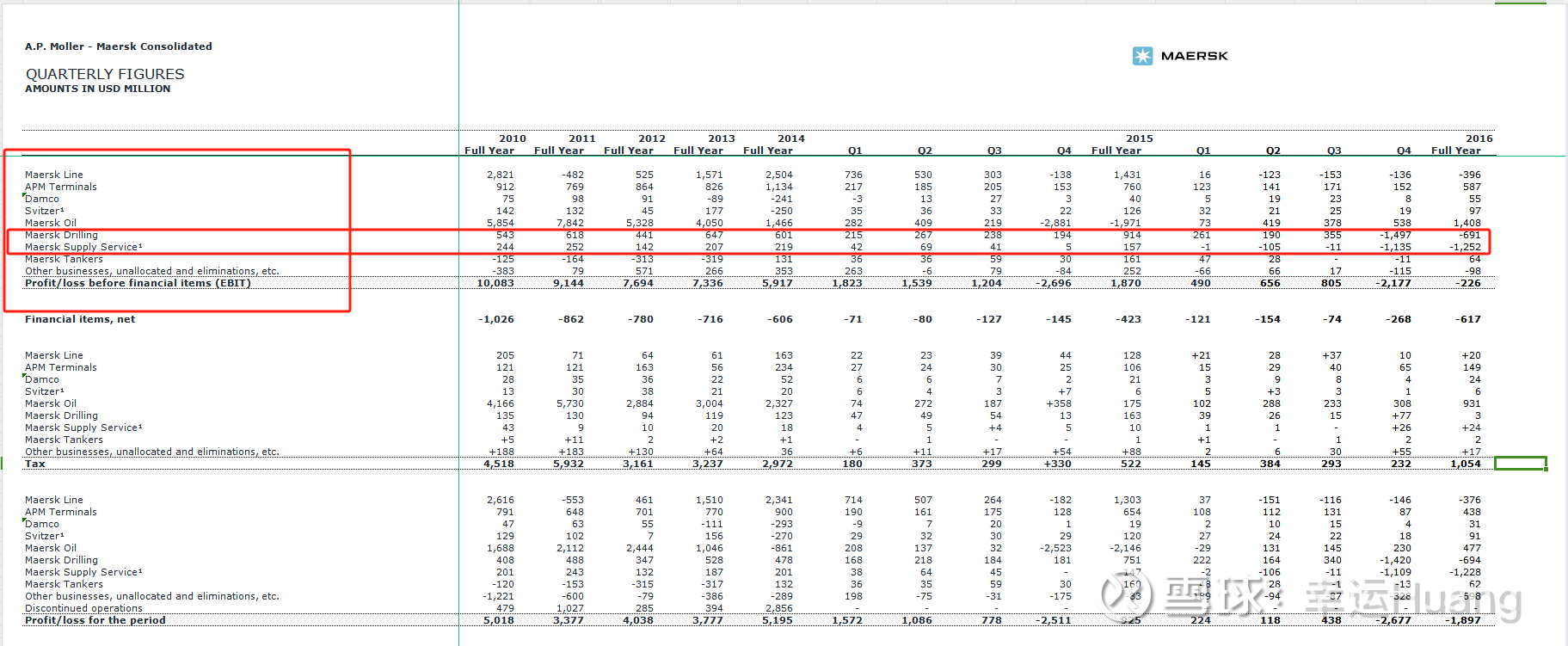
Task: Select Maersk Supply Service 2016 value -1,252
Action: 1464,247
